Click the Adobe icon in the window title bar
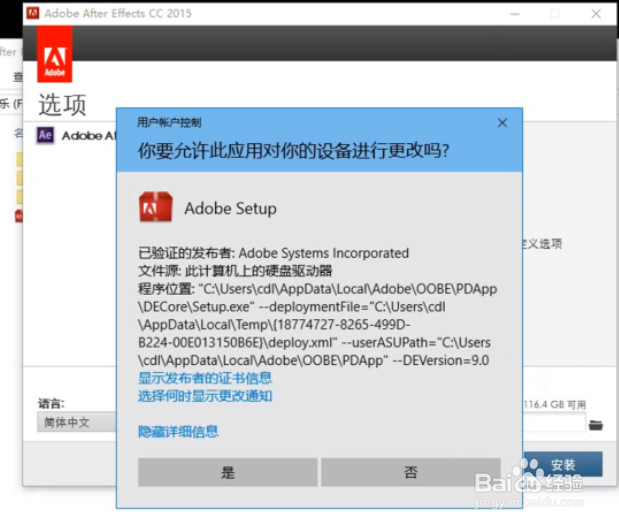 (33, 13)
